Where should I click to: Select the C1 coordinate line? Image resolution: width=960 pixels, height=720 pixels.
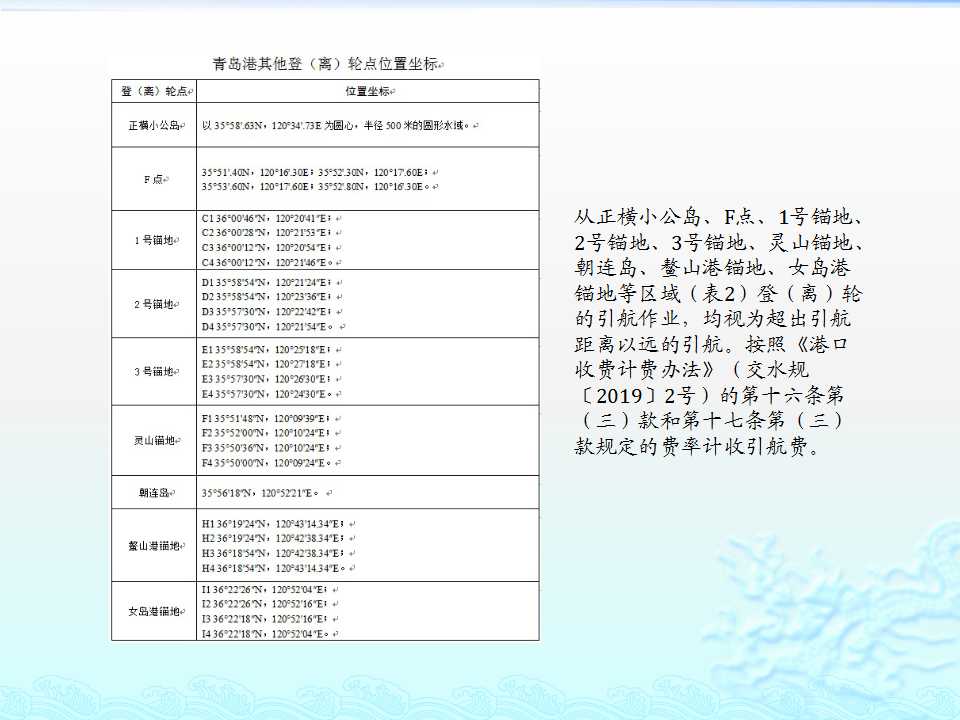point(271,218)
